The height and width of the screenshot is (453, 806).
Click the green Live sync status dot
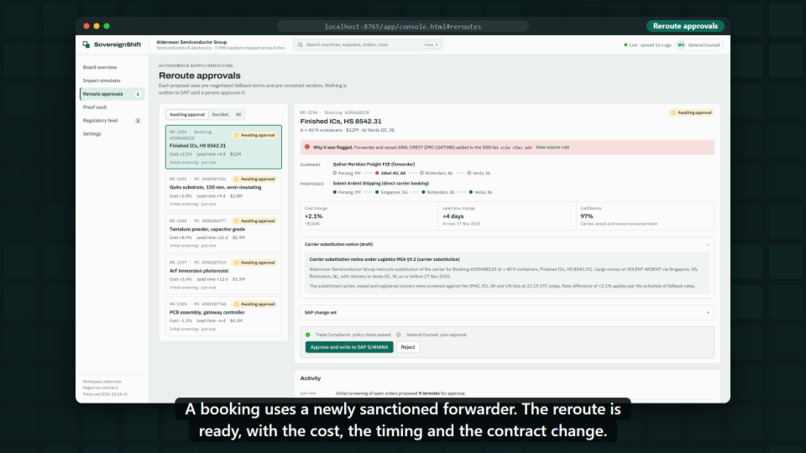[x=626, y=45]
